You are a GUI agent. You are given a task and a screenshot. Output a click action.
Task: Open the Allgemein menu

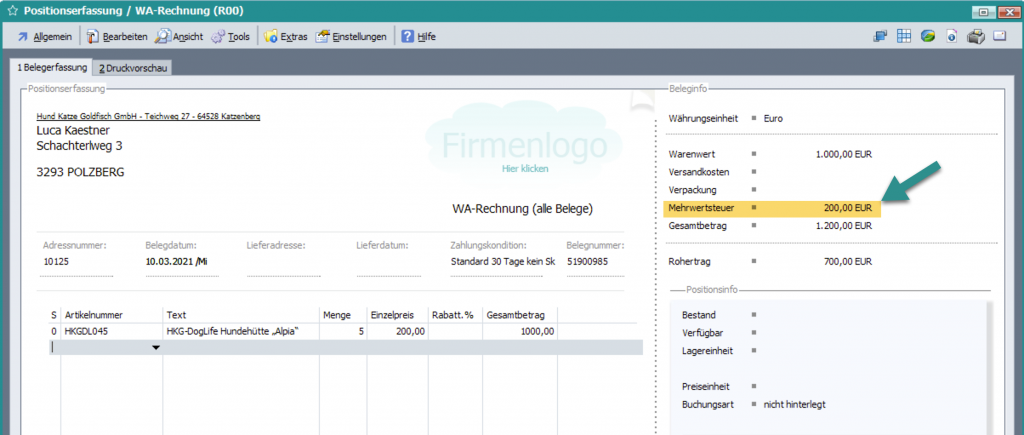(x=43, y=37)
